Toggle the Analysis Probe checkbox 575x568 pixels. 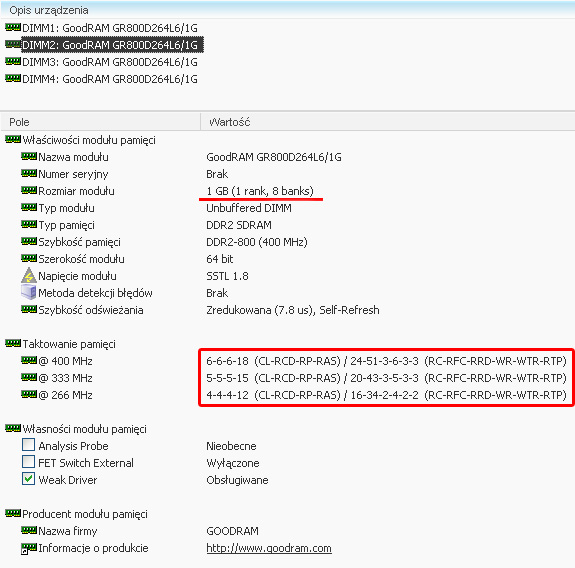point(28,445)
